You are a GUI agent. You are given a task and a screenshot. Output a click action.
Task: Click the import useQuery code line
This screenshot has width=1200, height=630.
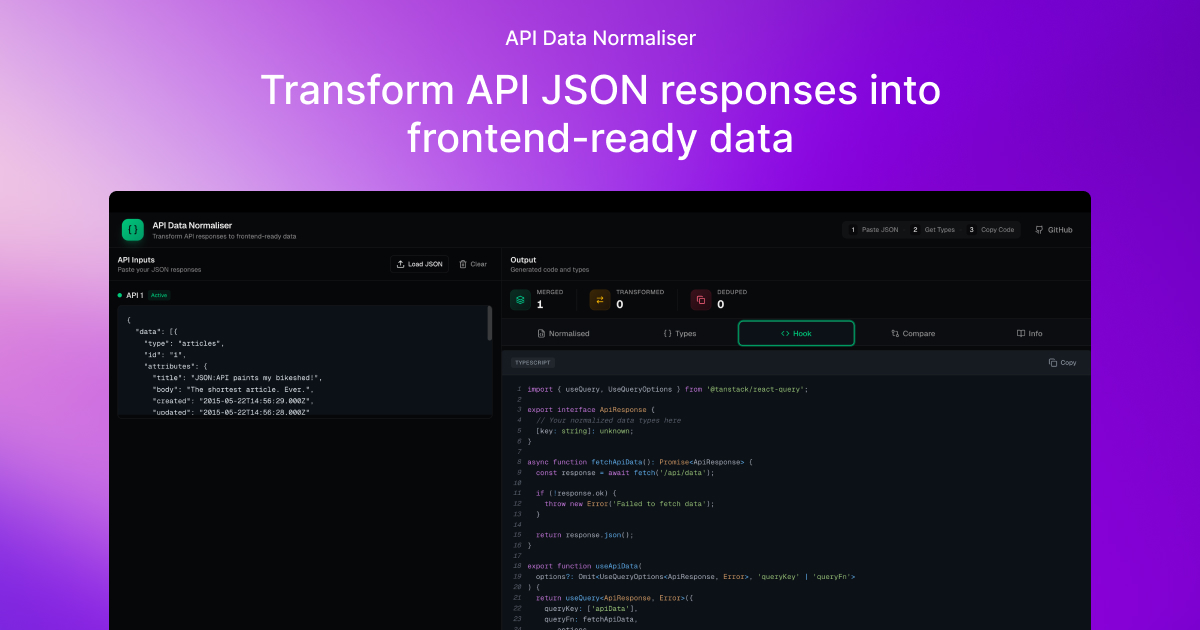coord(667,389)
